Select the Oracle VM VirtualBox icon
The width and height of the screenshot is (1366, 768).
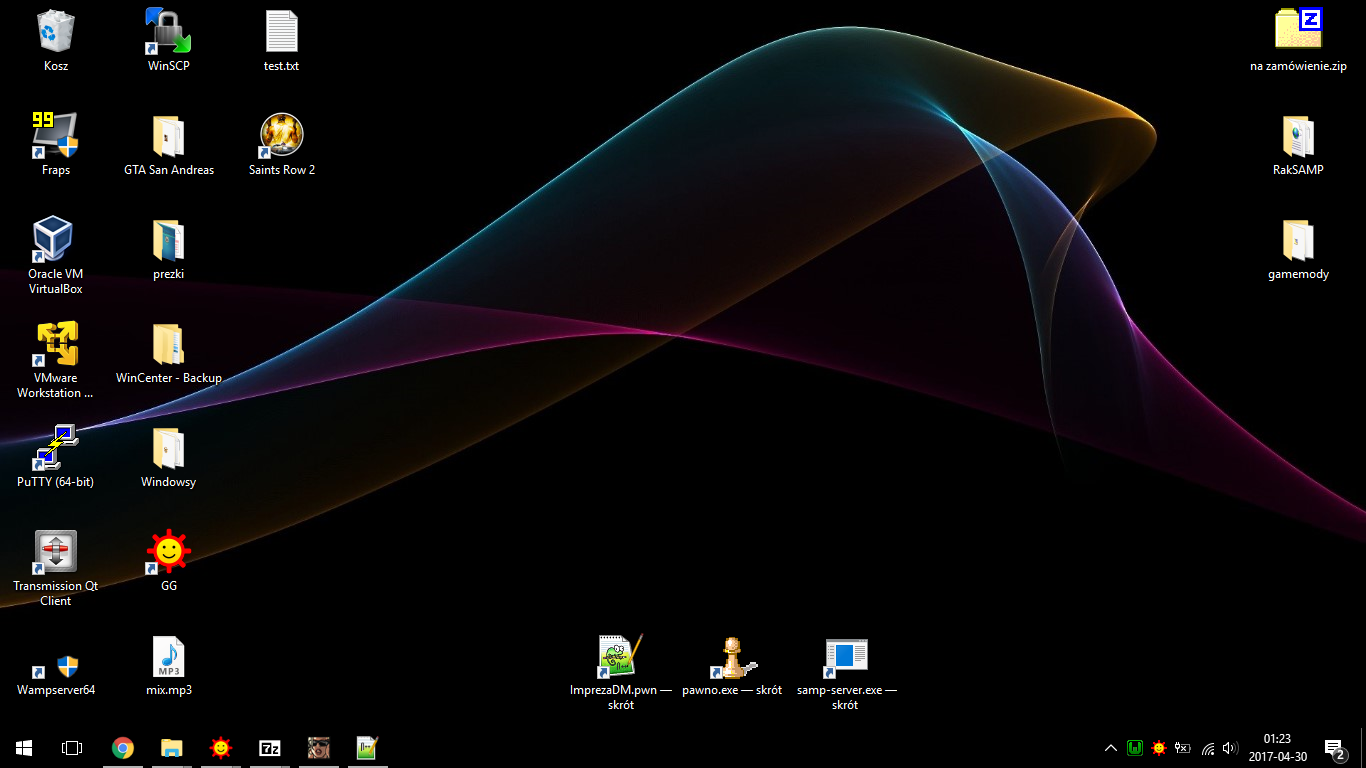pos(55,240)
